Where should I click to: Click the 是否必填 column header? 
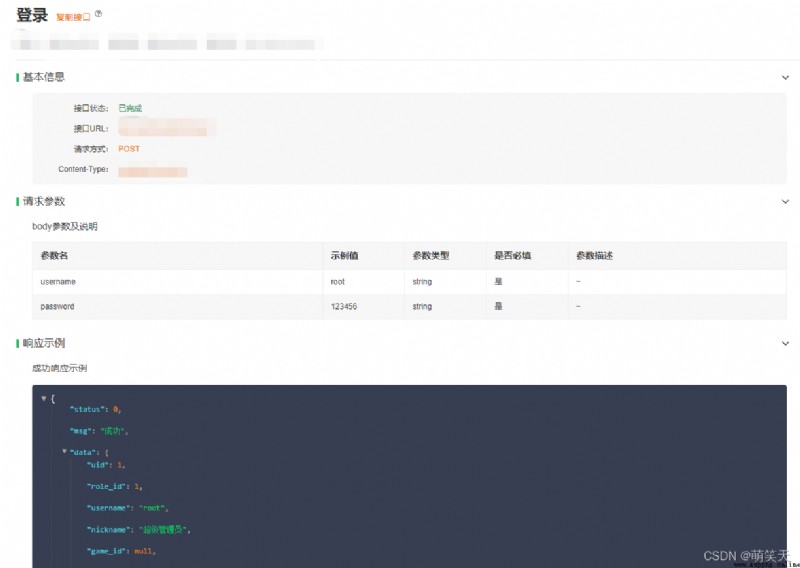[x=512, y=256]
